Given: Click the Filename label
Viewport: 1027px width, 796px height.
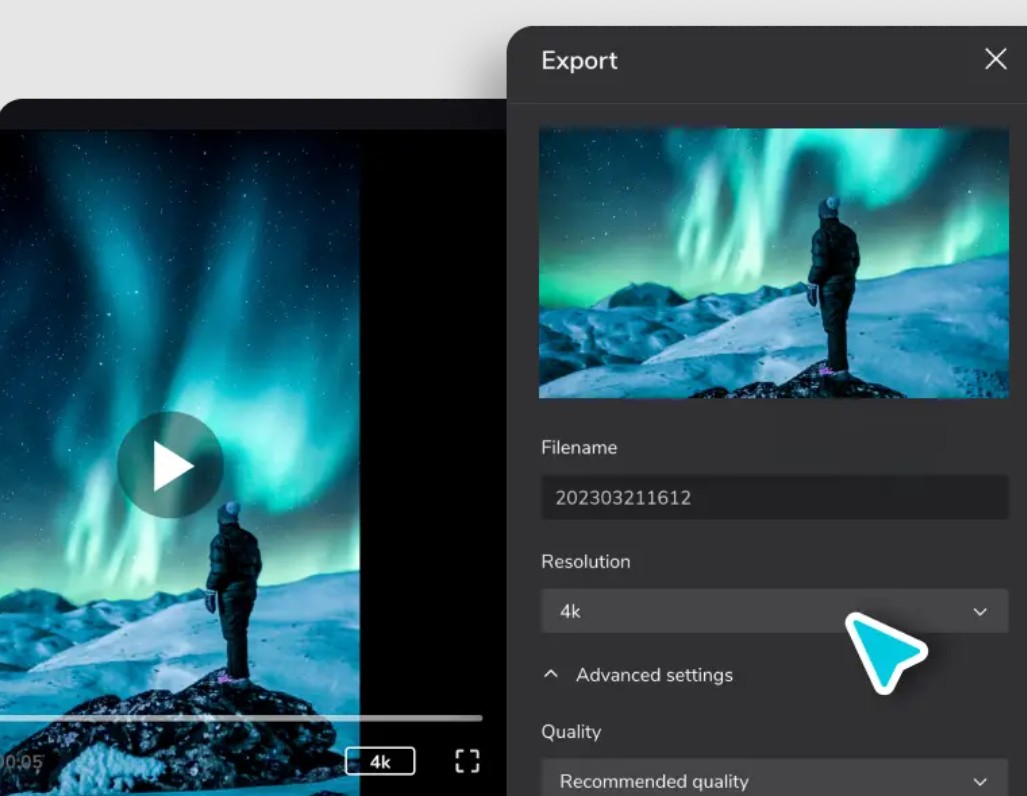Looking at the screenshot, I should pyautogui.click(x=579, y=447).
